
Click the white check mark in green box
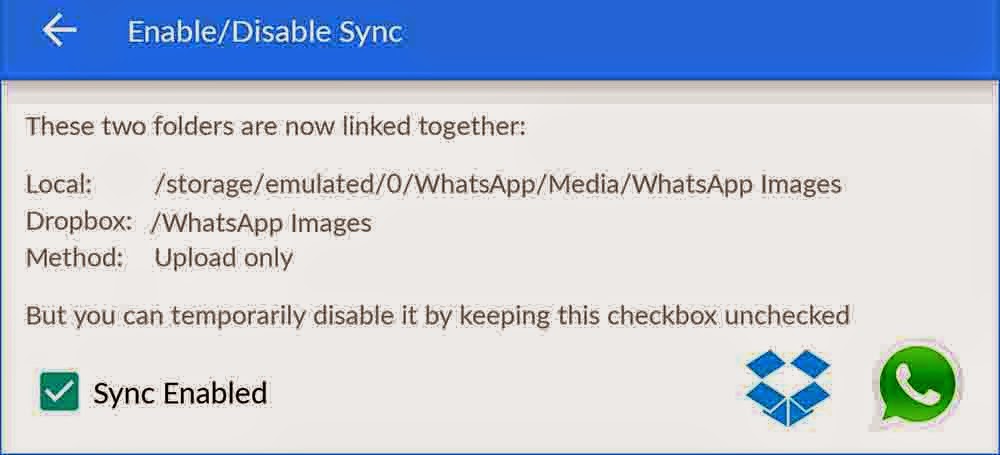[59, 392]
